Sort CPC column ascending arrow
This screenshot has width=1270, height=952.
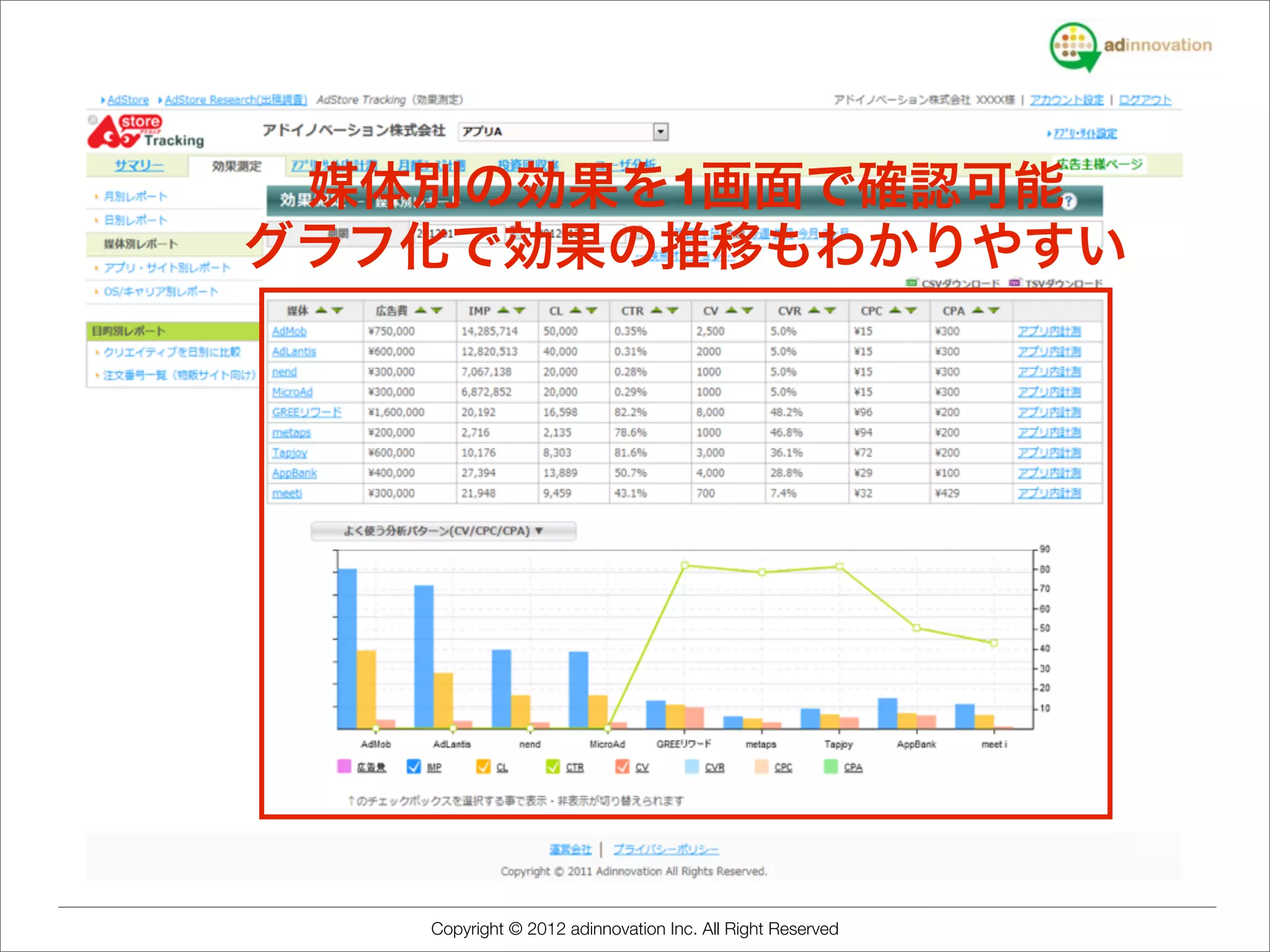tap(895, 310)
